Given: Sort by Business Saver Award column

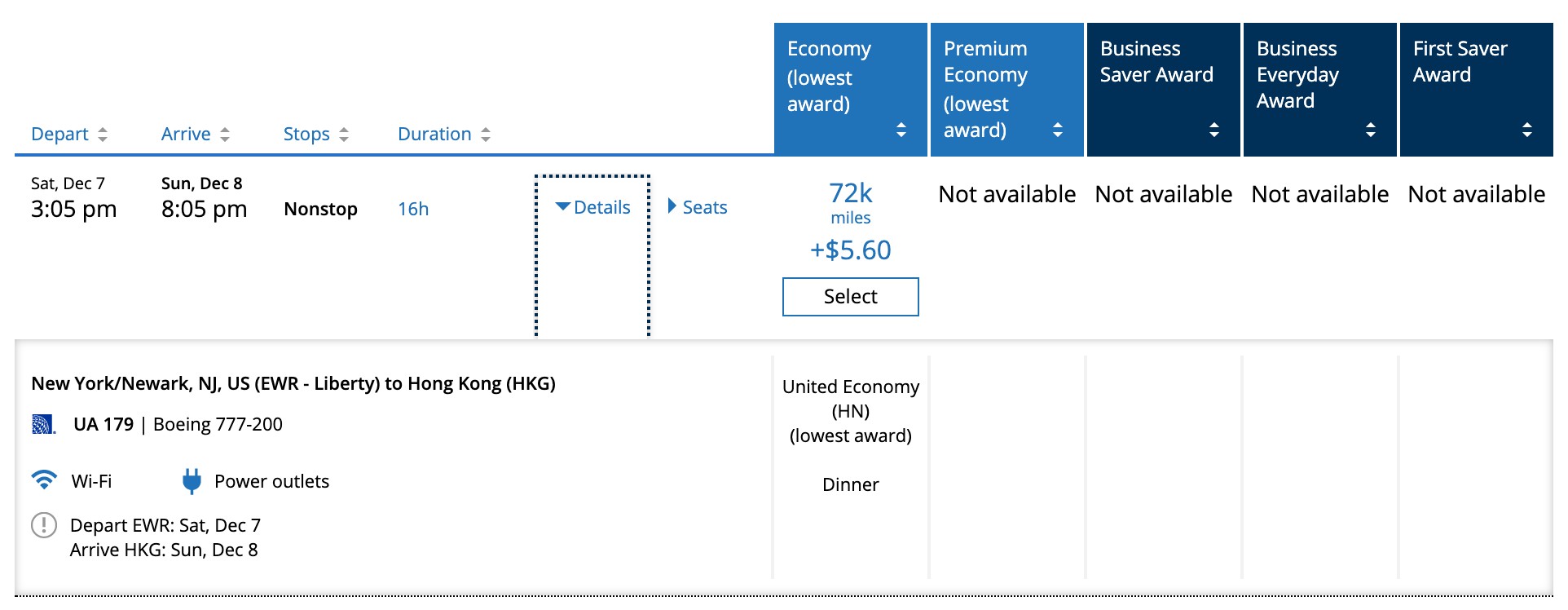Looking at the screenshot, I should (1214, 130).
